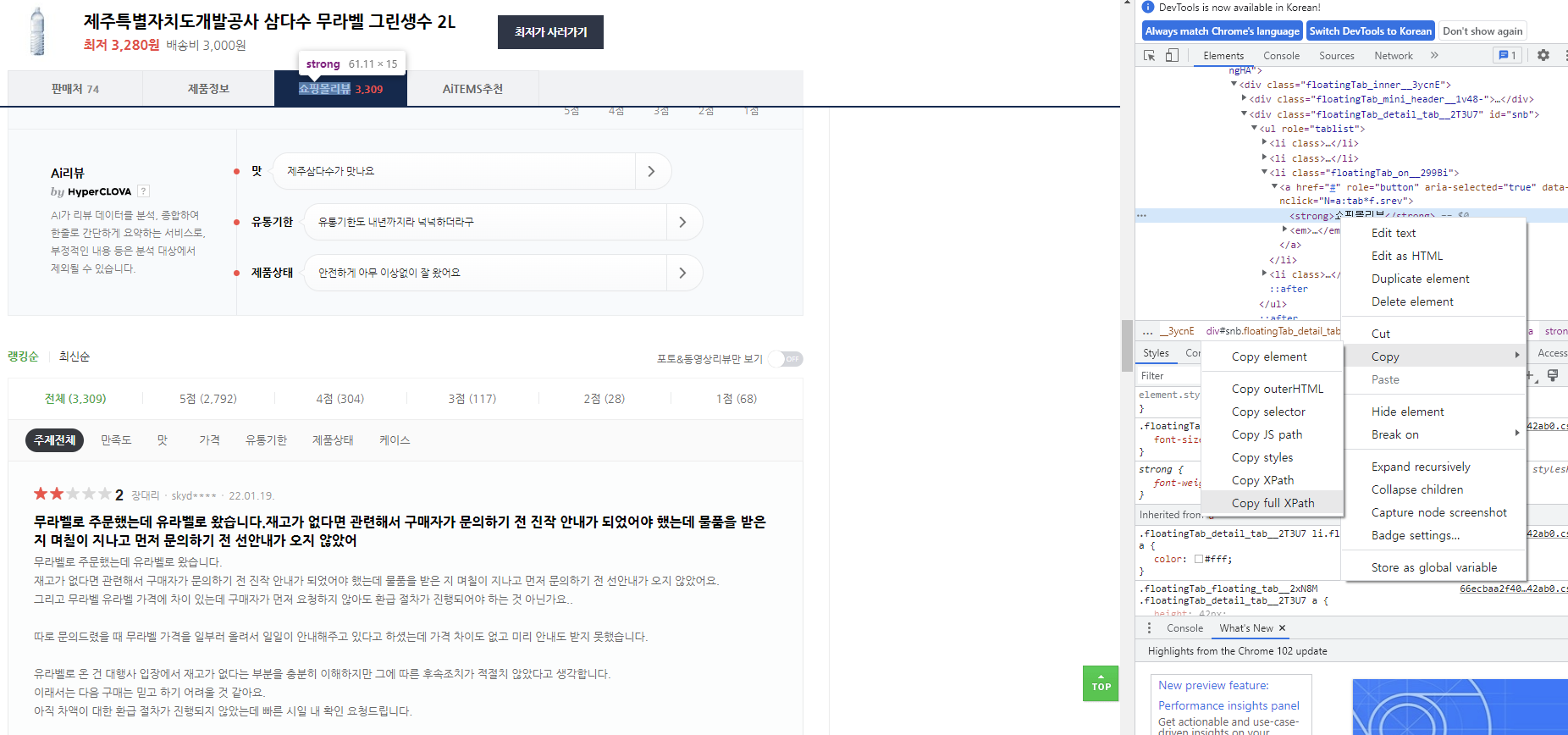The image size is (1568, 735).
Task: Choose Copy full XPath
Action: tap(1273, 503)
